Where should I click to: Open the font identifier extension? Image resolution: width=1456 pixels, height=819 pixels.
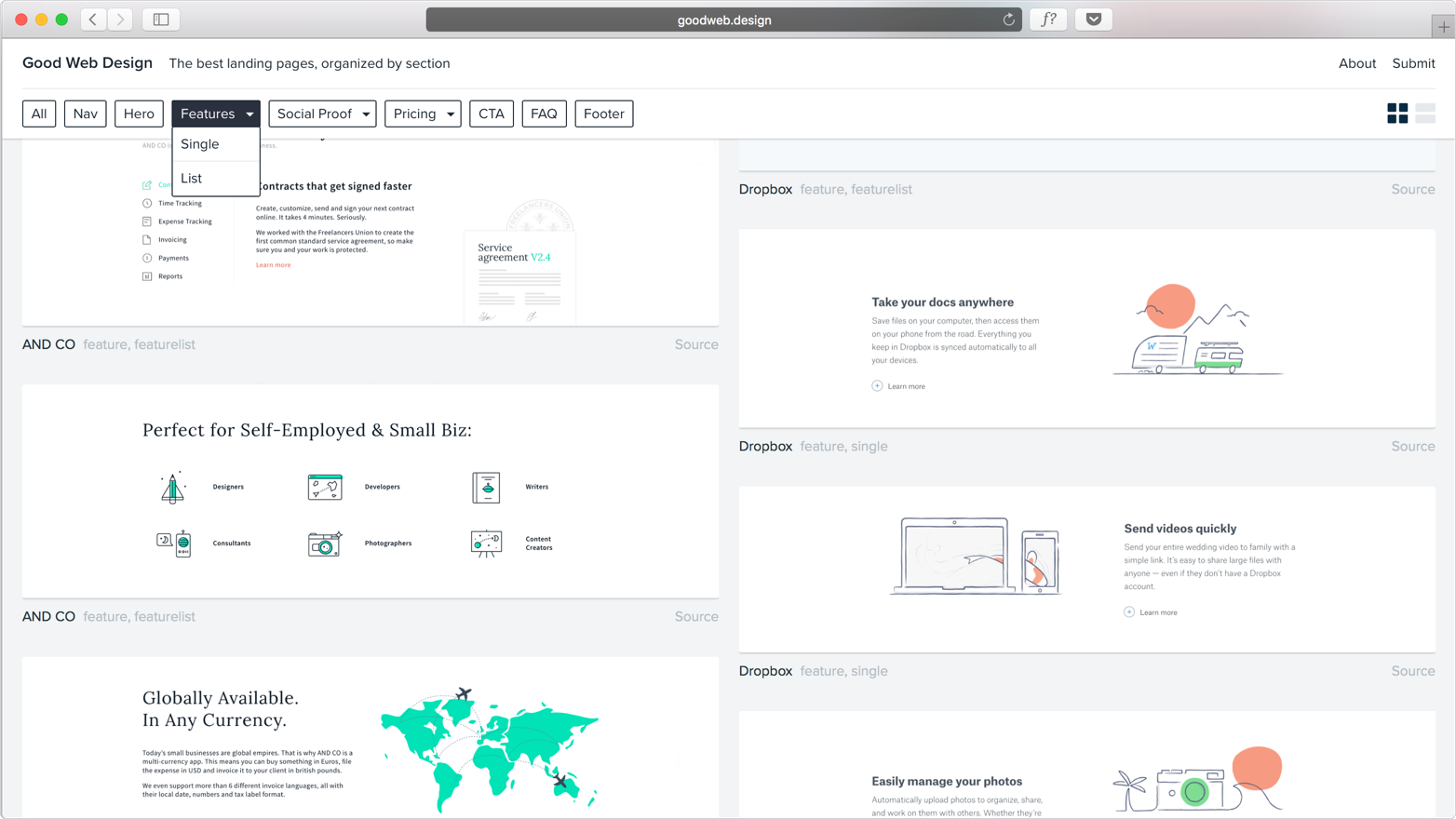tap(1048, 20)
